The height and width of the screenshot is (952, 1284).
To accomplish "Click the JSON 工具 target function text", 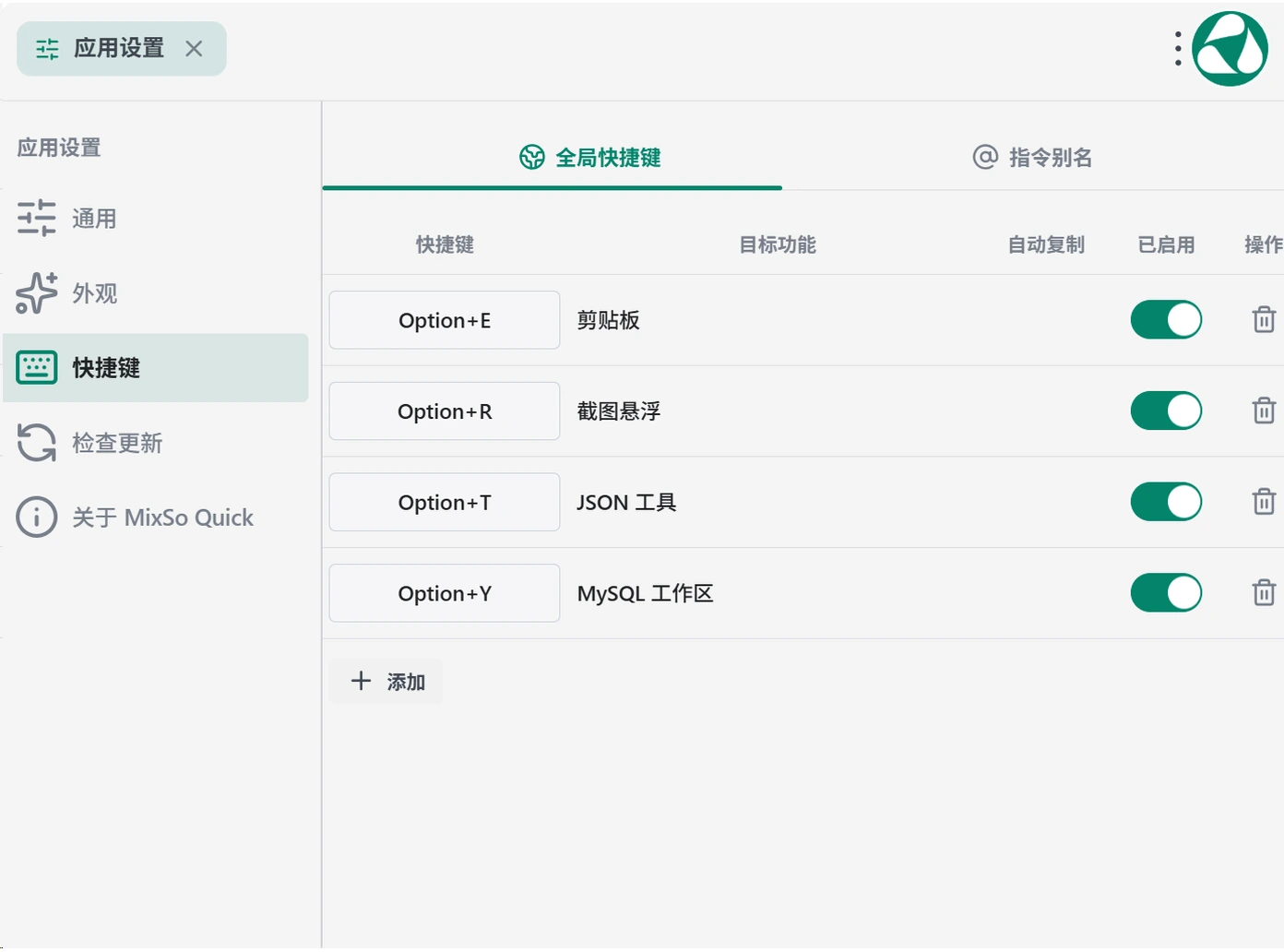I will [x=627, y=502].
